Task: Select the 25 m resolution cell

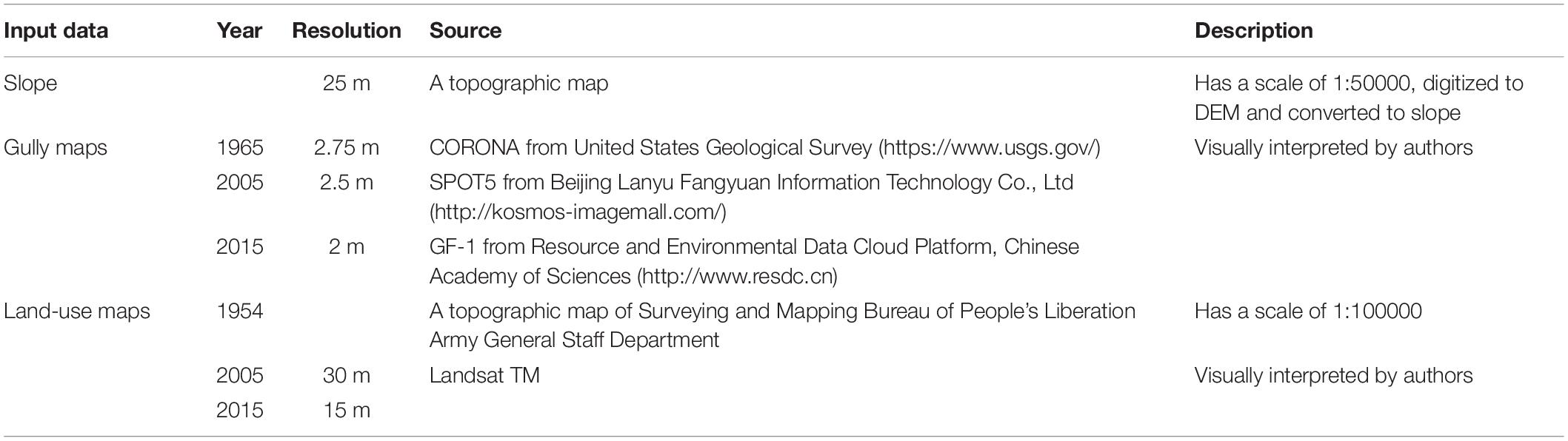Action: pyautogui.click(x=347, y=84)
